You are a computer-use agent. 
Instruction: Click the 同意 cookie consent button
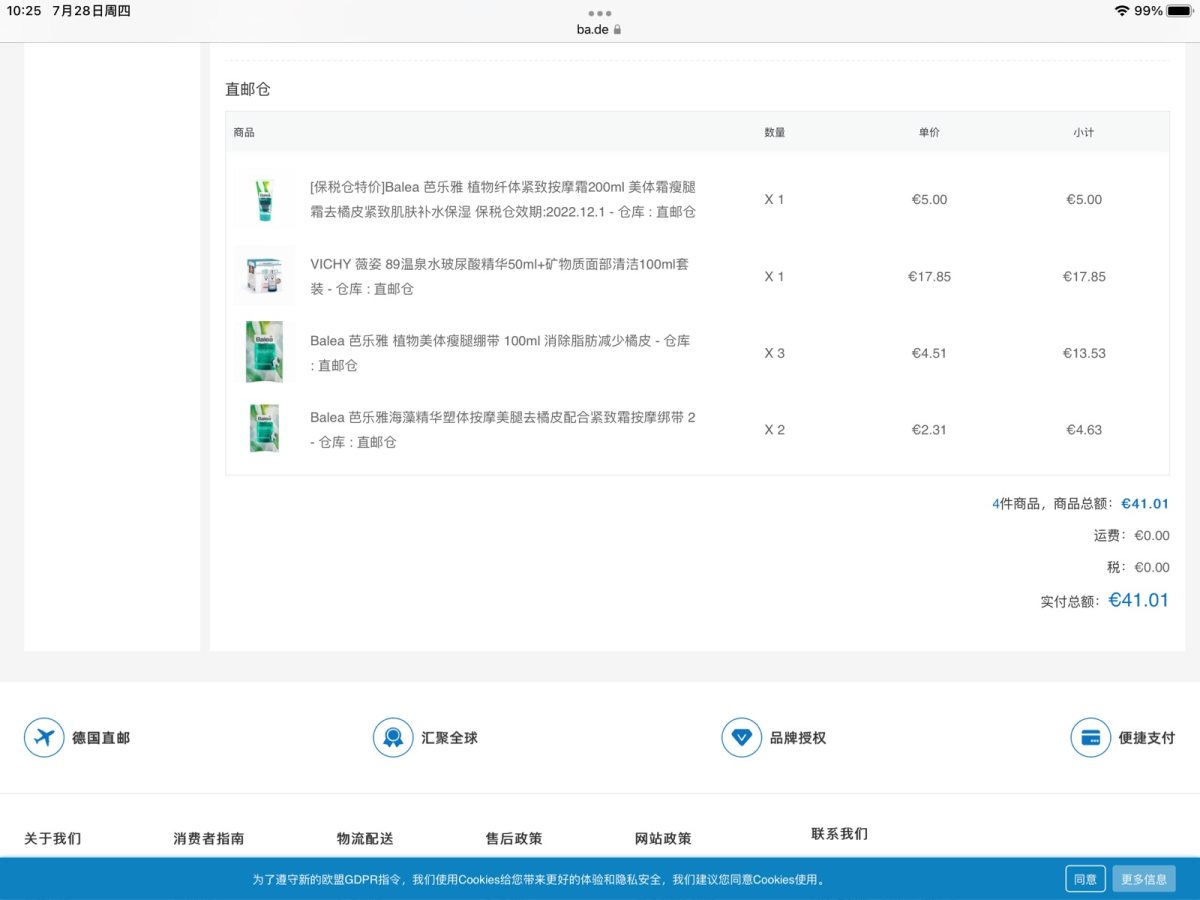coord(1085,879)
